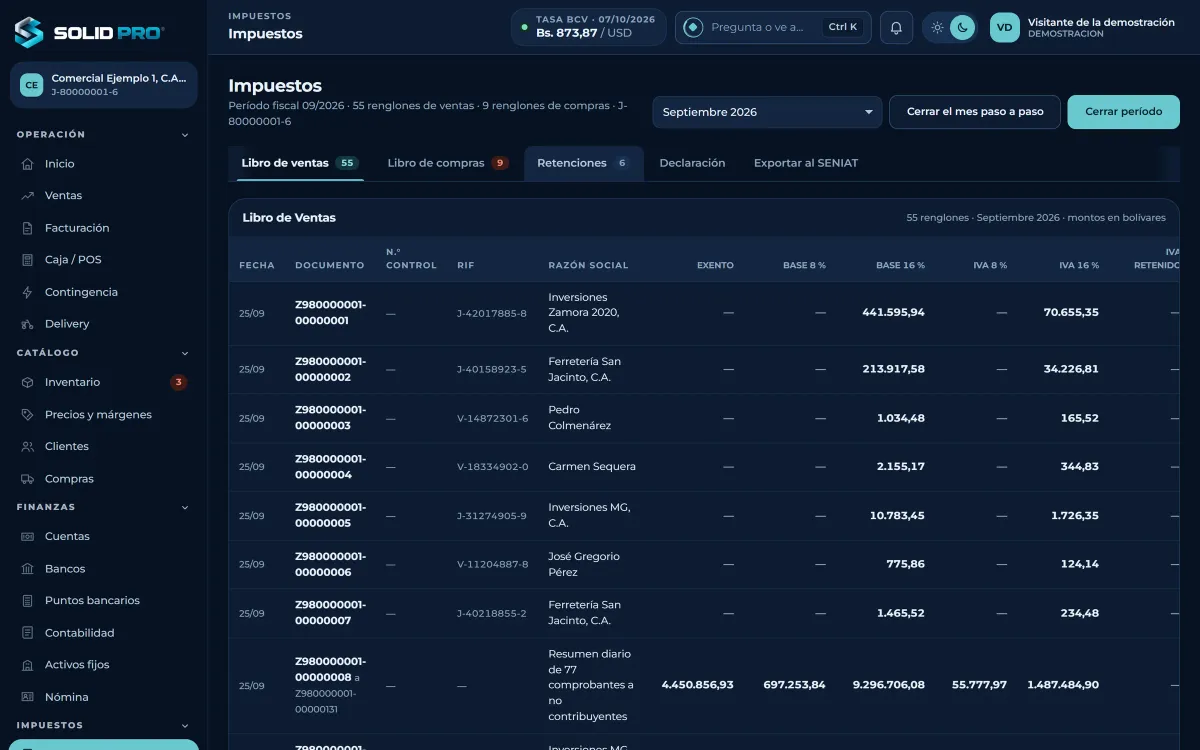The height and width of the screenshot is (750, 1200).
Task: Click the Facturación document icon
Action: 28,228
